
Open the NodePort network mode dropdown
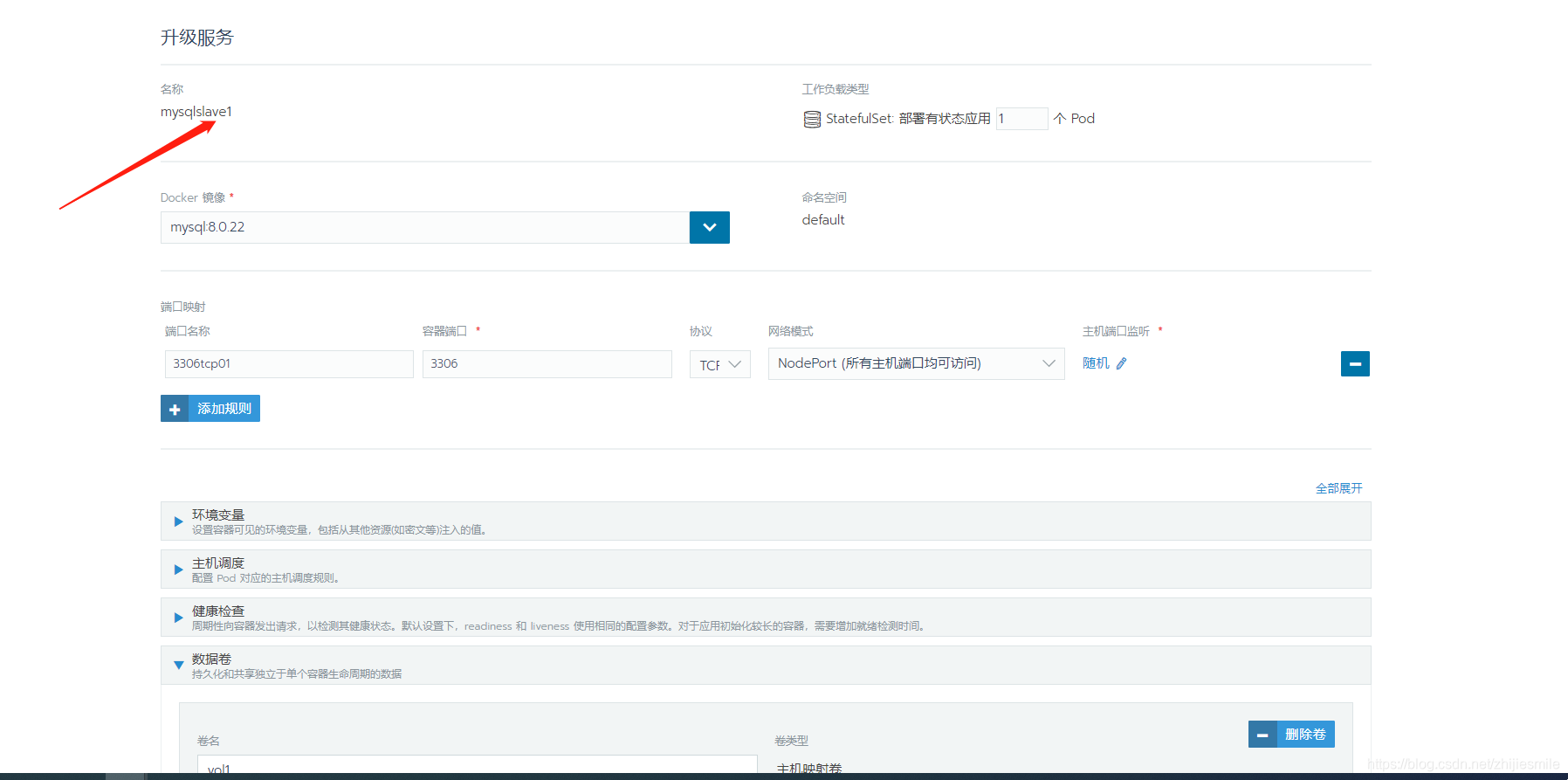[916, 363]
